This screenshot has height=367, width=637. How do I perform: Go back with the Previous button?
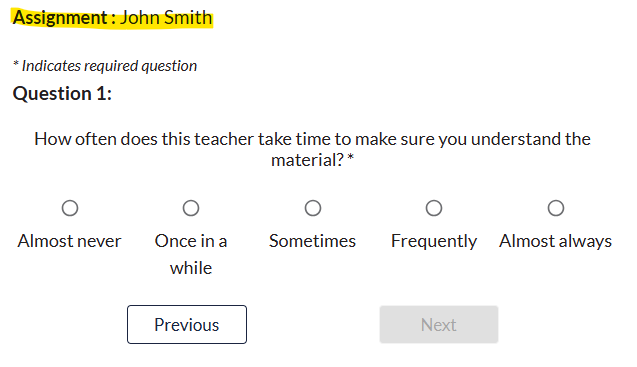pyautogui.click(x=187, y=324)
